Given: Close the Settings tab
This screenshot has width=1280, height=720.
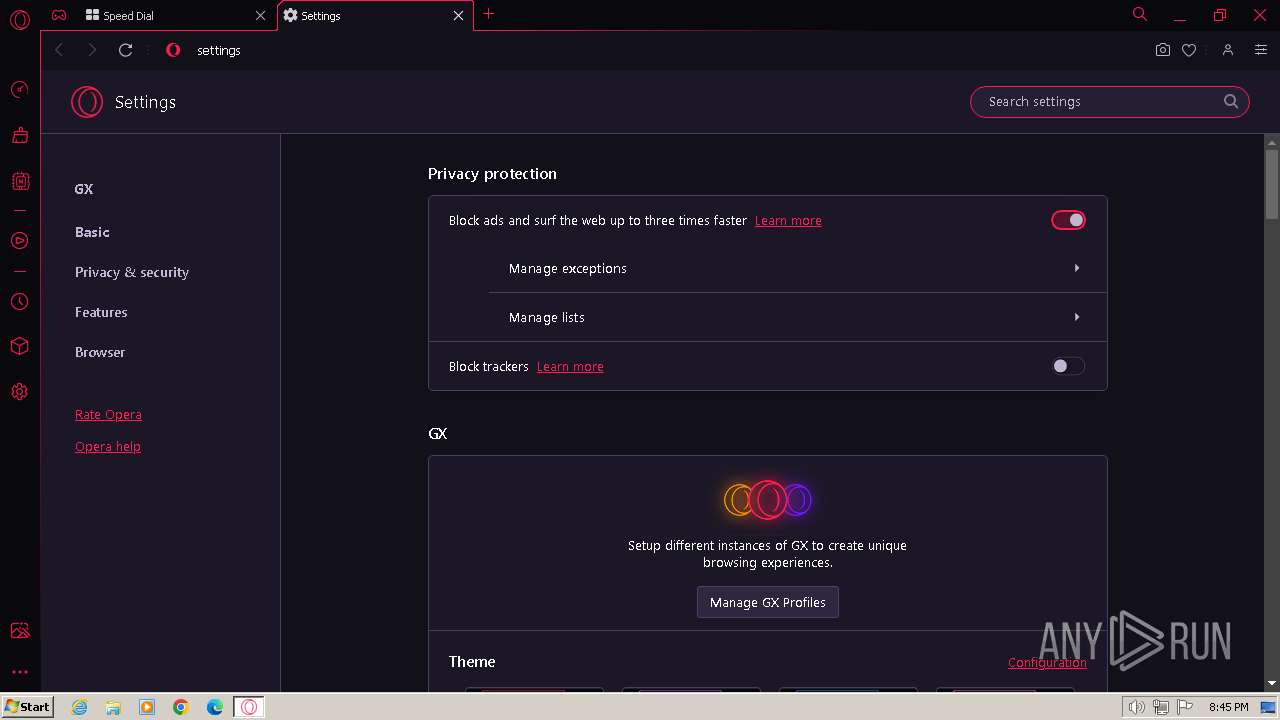Looking at the screenshot, I should click(x=458, y=16).
